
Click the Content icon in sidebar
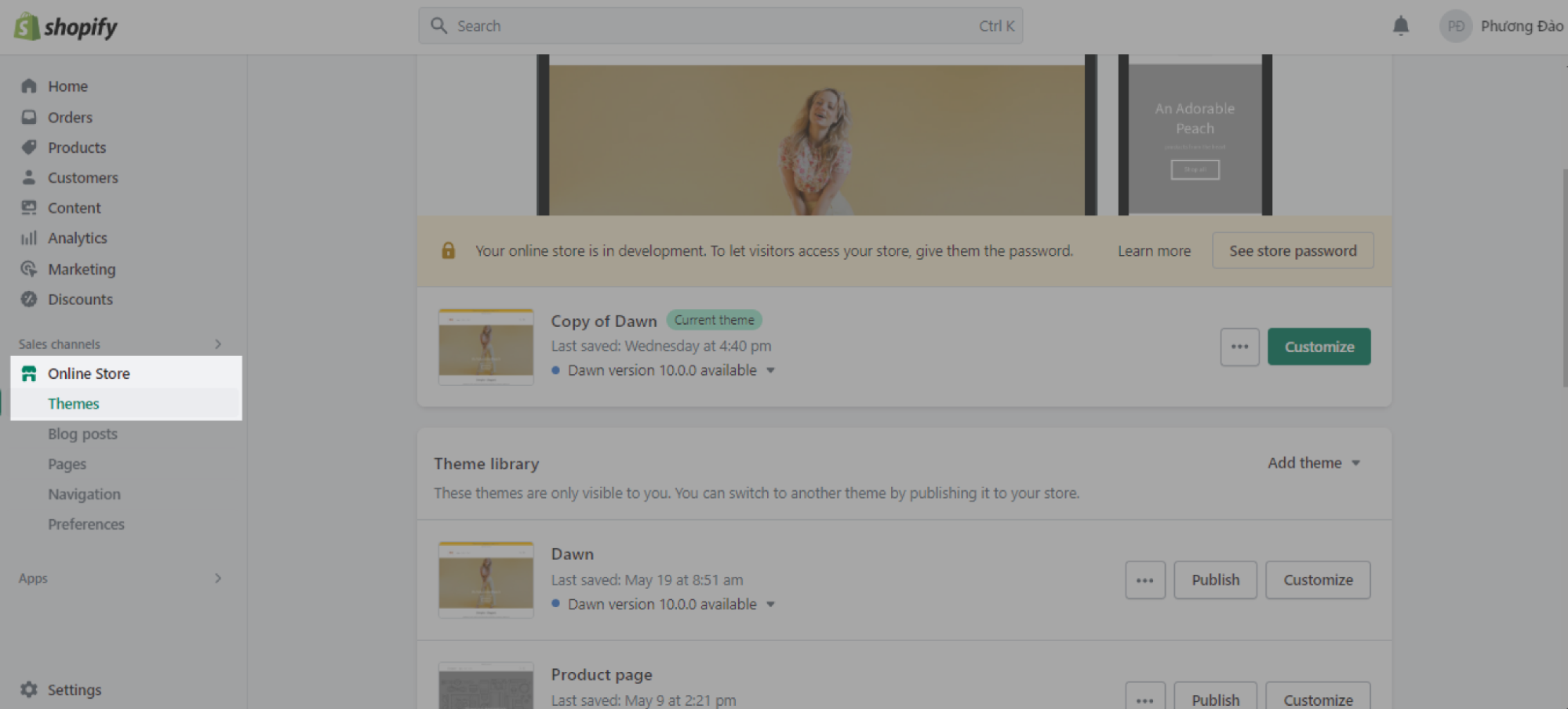tap(29, 207)
